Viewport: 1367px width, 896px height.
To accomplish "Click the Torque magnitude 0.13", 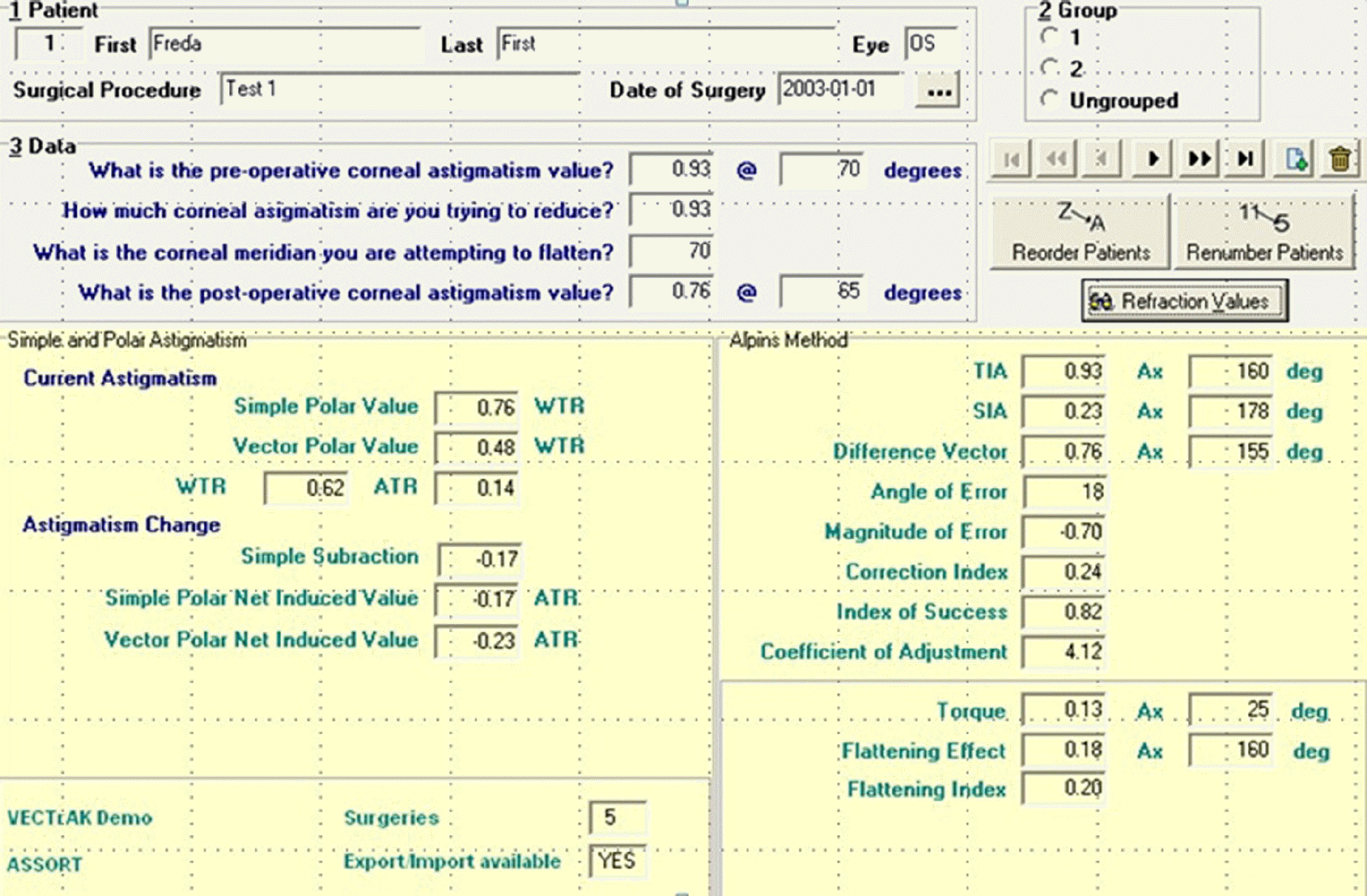I will tap(1065, 710).
